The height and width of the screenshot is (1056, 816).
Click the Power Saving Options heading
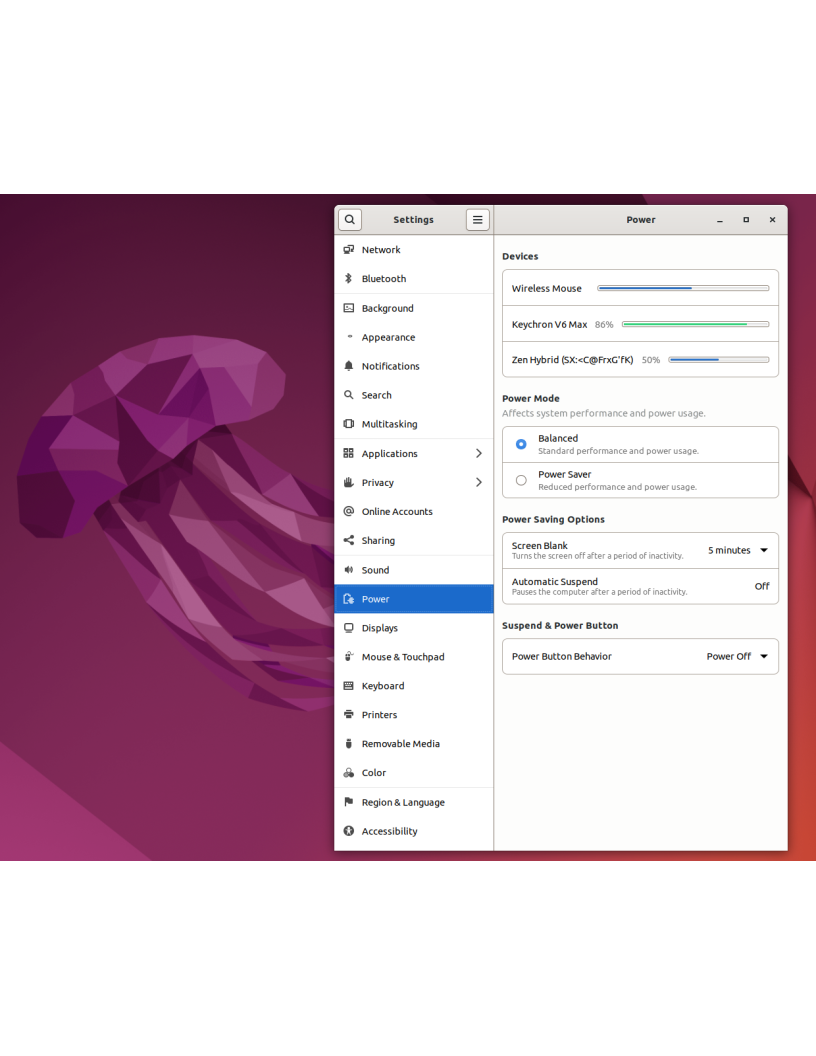point(553,519)
